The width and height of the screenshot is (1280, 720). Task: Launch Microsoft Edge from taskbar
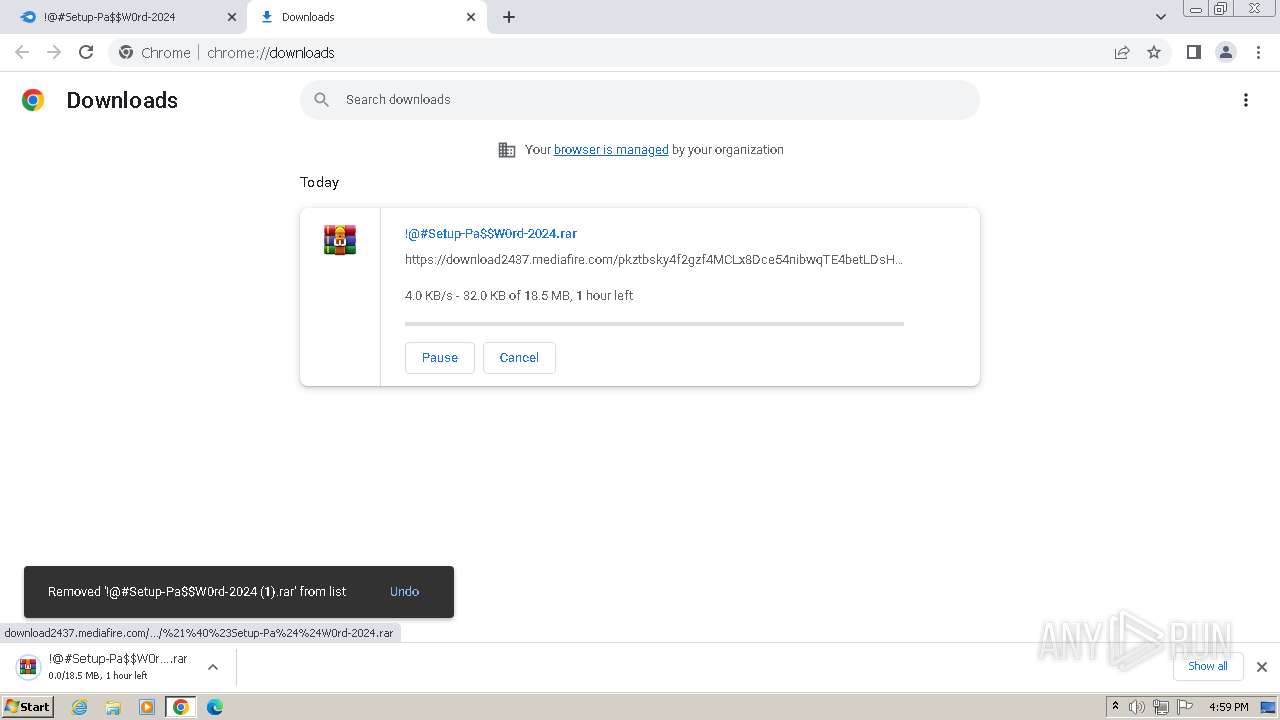tap(215, 707)
